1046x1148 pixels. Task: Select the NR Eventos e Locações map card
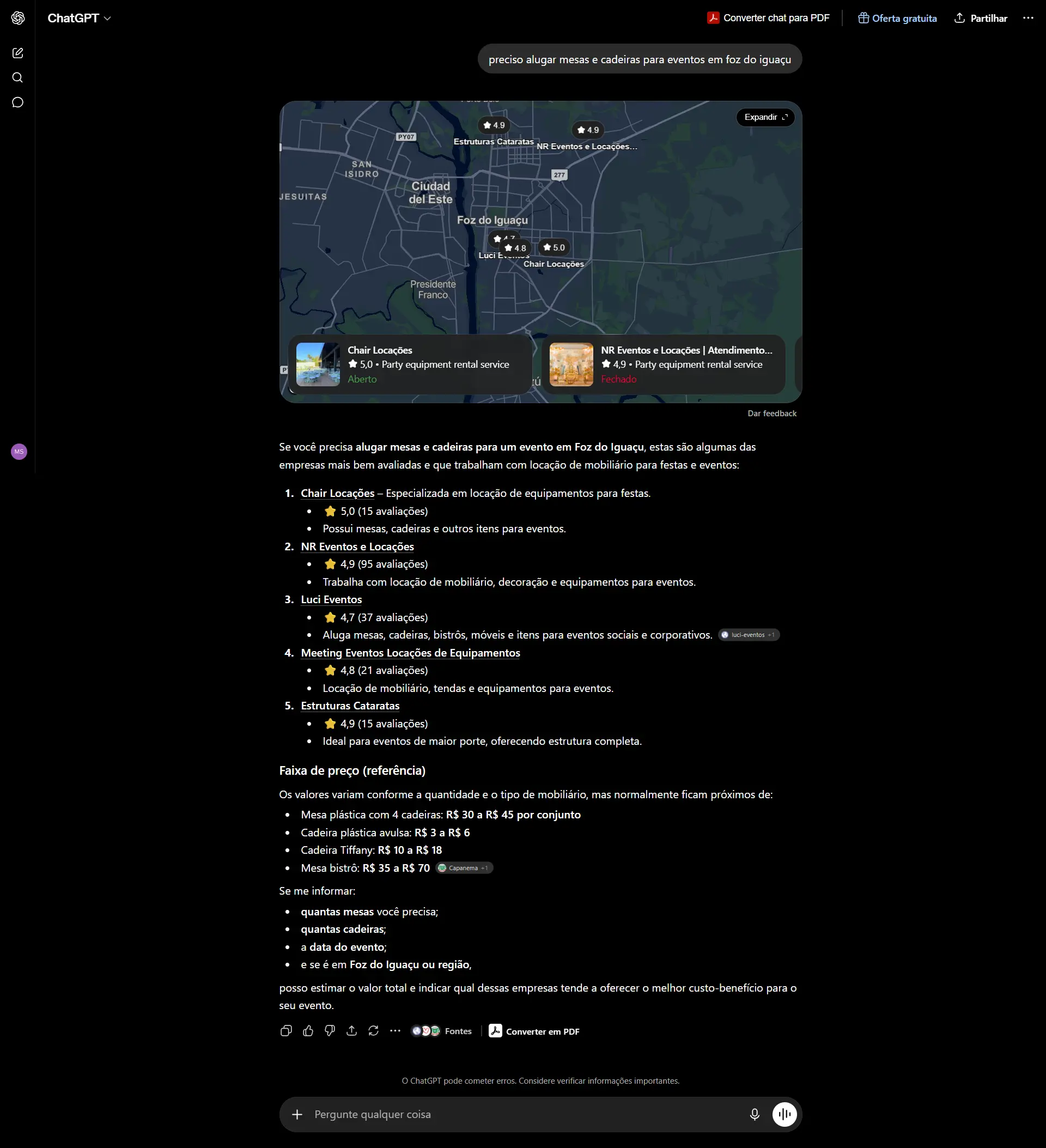(x=664, y=365)
